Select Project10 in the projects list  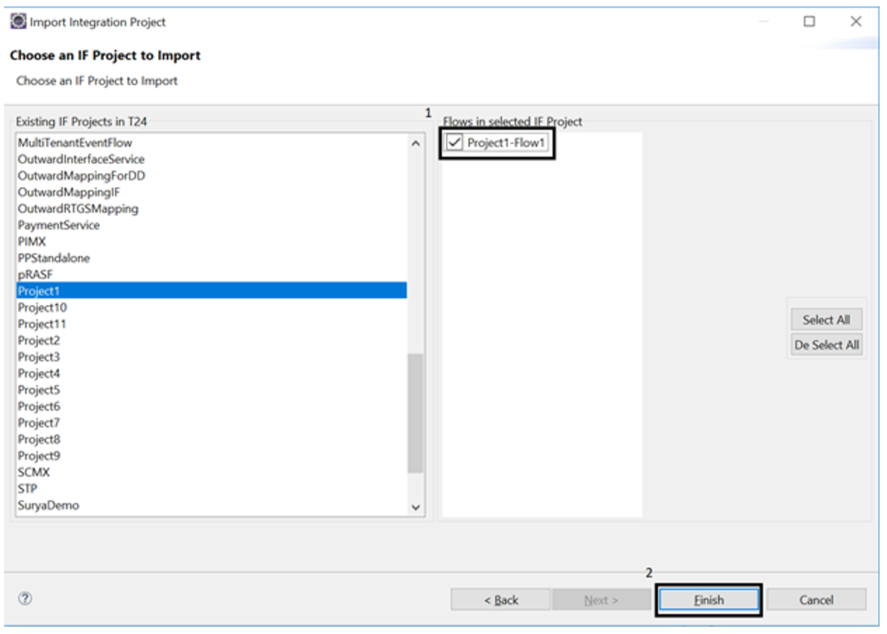[x=42, y=308]
